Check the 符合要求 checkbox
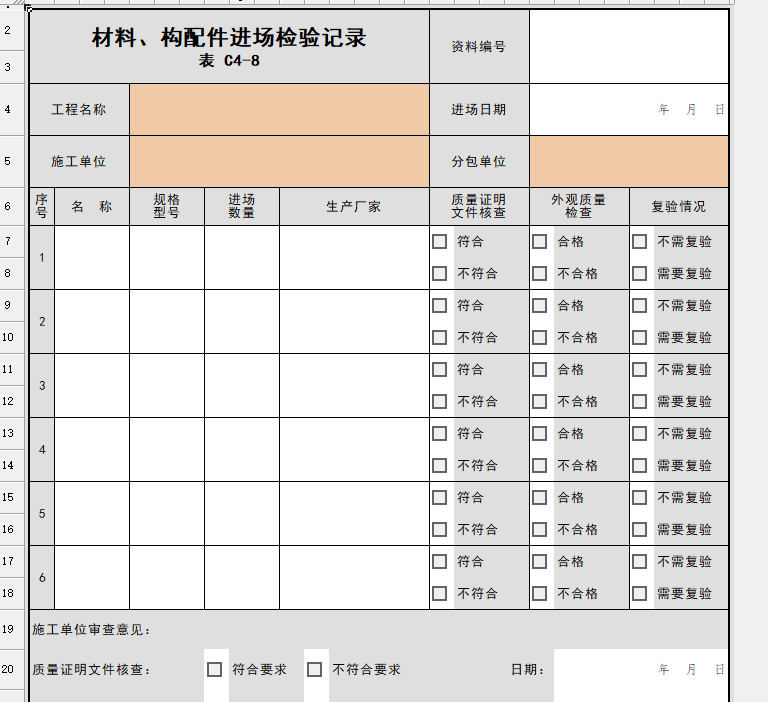Screen dimensions: 768x702 click(214, 669)
